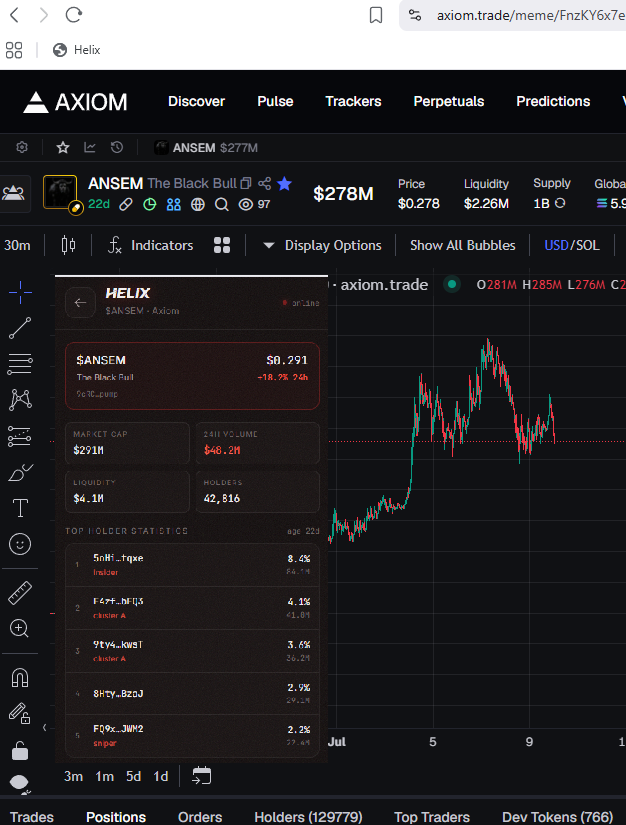Click the eye watchers count 97
The width and height of the screenshot is (626, 825).
tap(254, 204)
